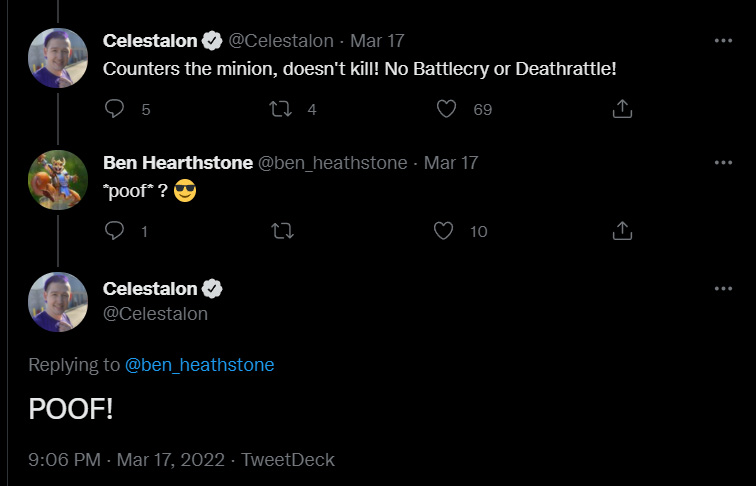Open Ben Hearthstone's profile picture
Screen dimensions: 756x486
(x=59, y=179)
